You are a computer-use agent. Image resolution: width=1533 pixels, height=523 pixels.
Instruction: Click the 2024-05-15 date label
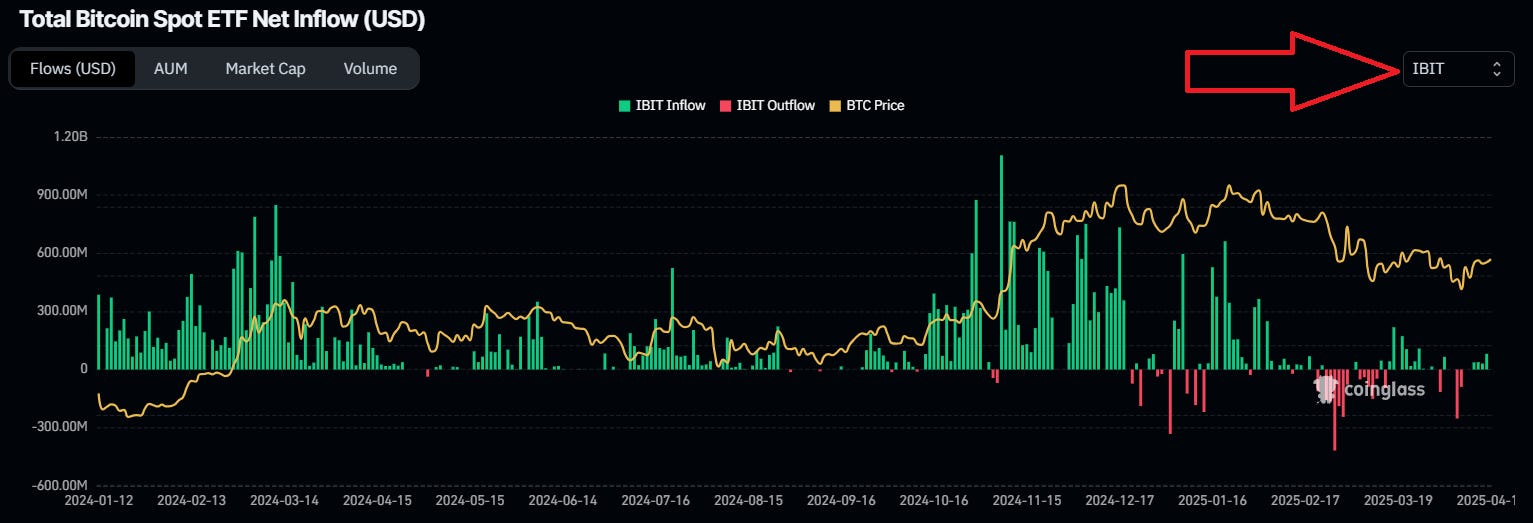[x=471, y=499]
